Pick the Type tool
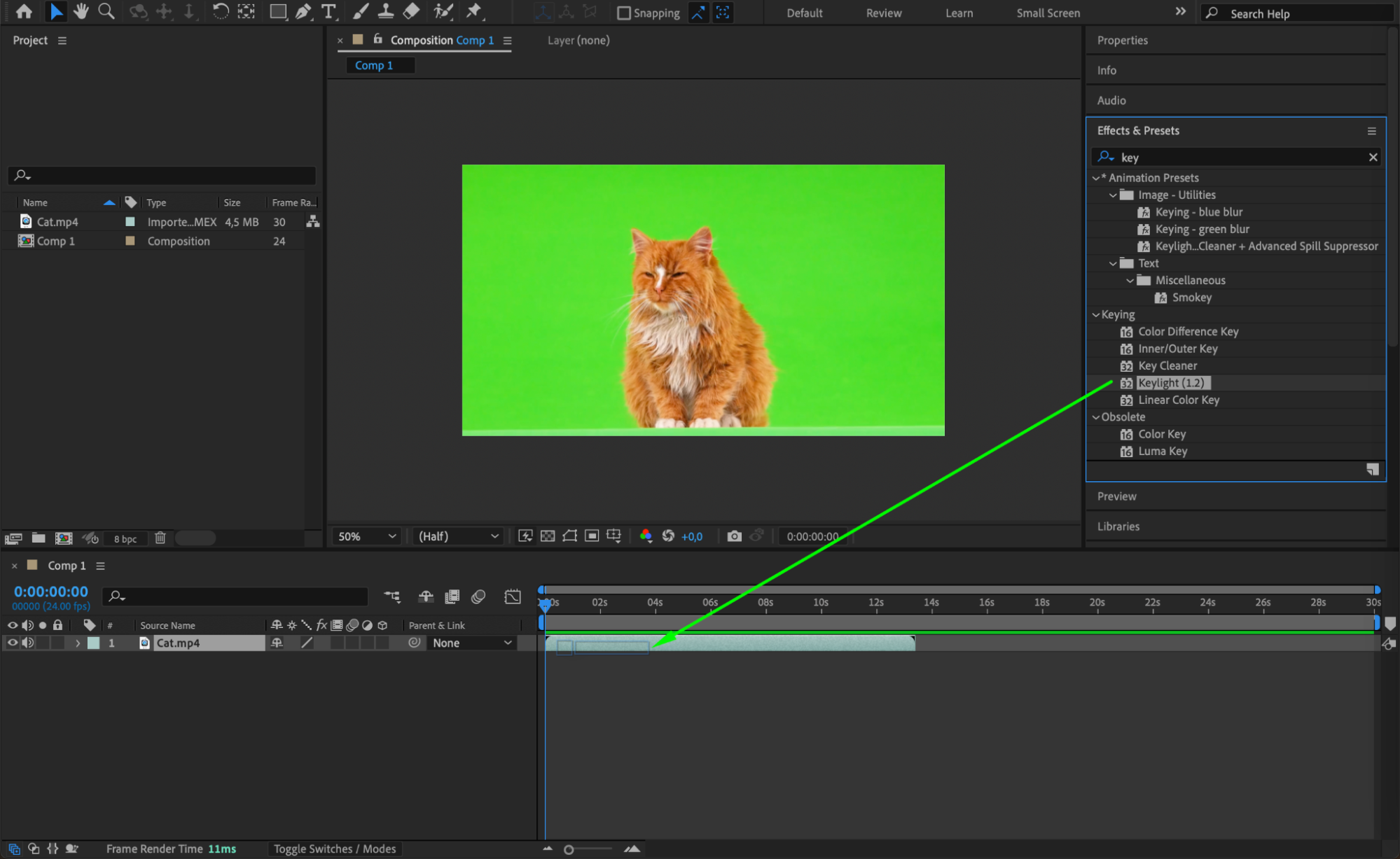This screenshot has width=1400, height=859. pos(328,11)
